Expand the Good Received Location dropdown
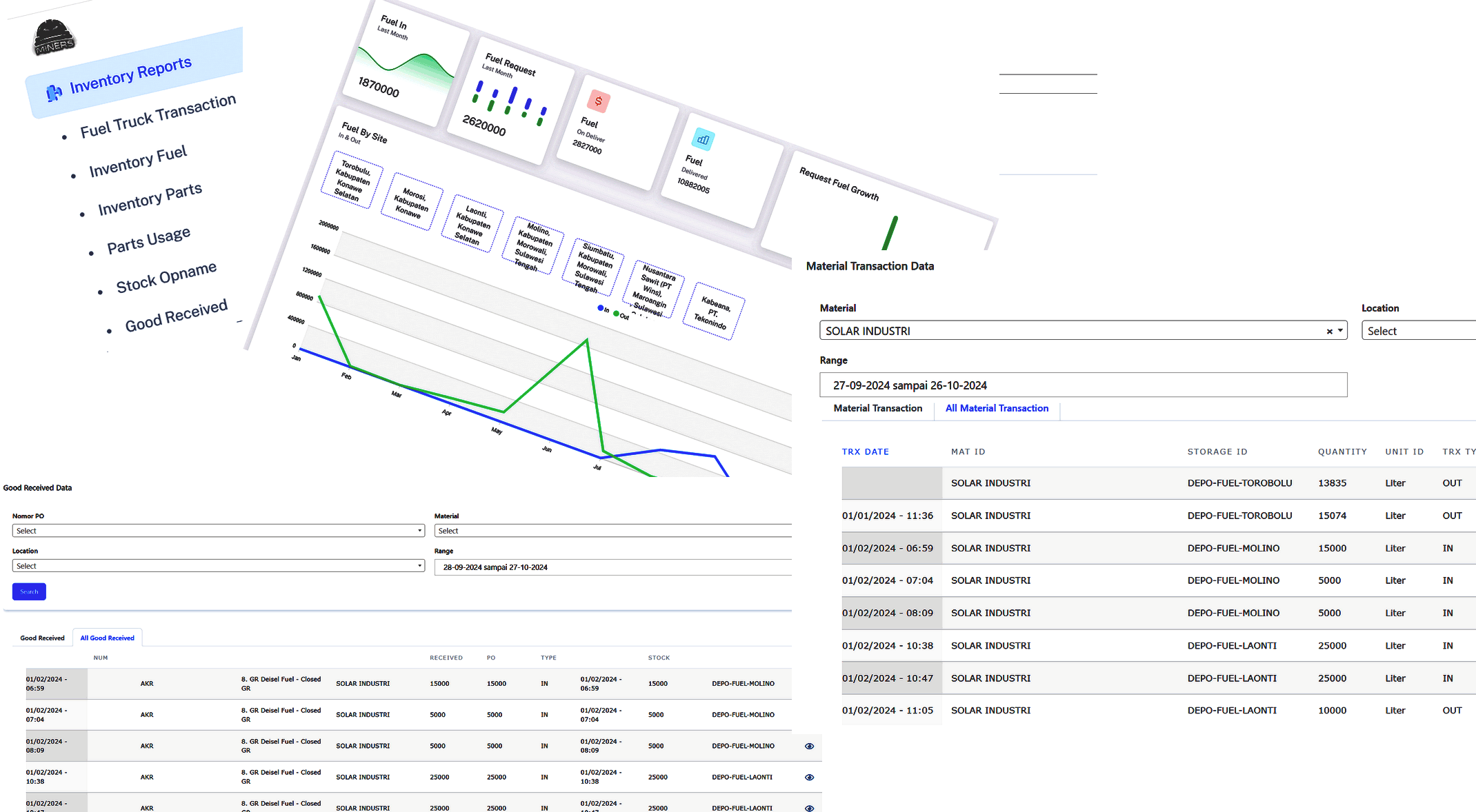 [218, 566]
